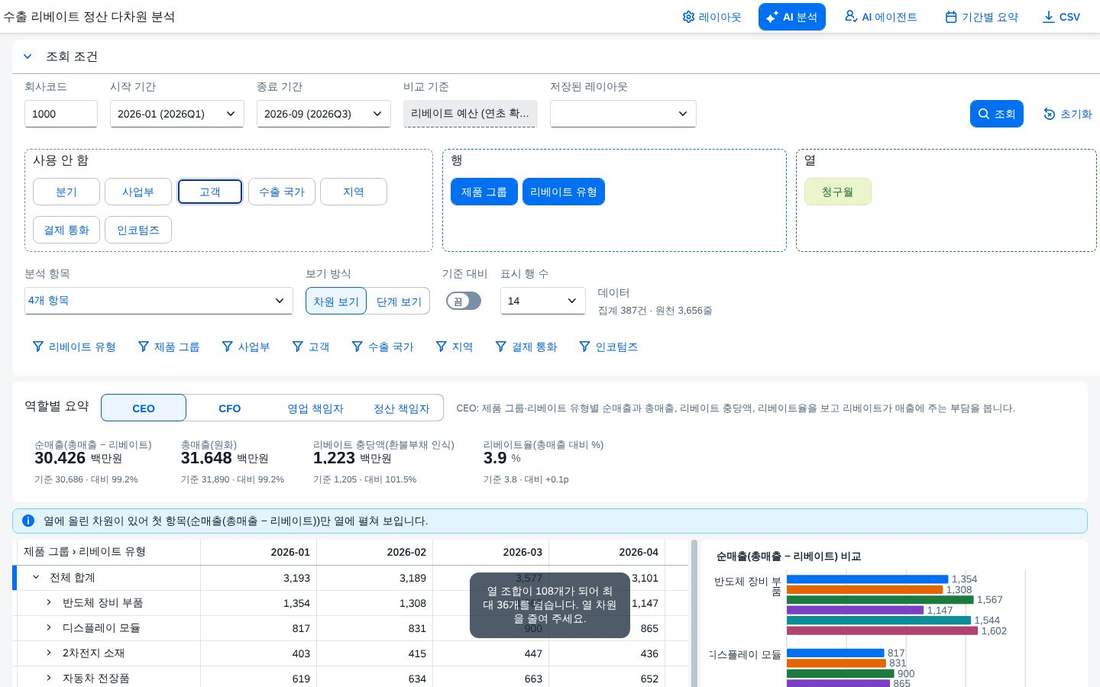The height and width of the screenshot is (687, 1100).
Task: Click the pink 1,602 chart bar
Action: tap(882, 630)
